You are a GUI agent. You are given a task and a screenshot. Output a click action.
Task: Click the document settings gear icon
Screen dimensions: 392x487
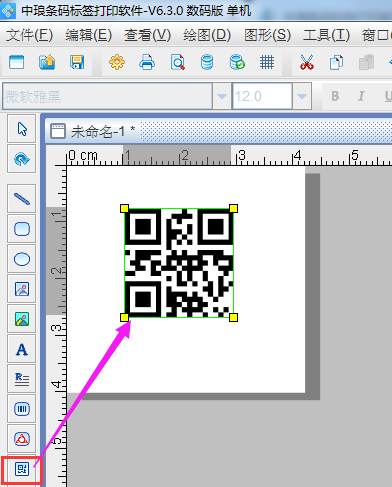[117, 62]
